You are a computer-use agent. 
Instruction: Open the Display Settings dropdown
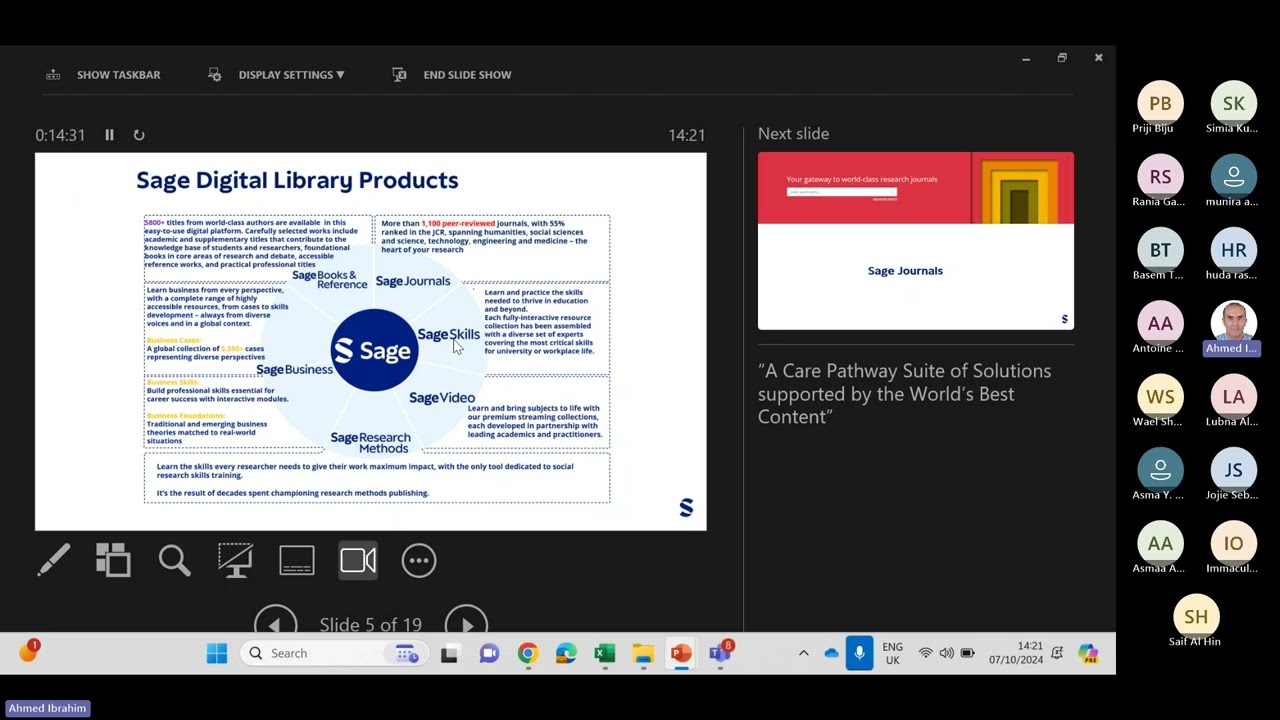[277, 75]
